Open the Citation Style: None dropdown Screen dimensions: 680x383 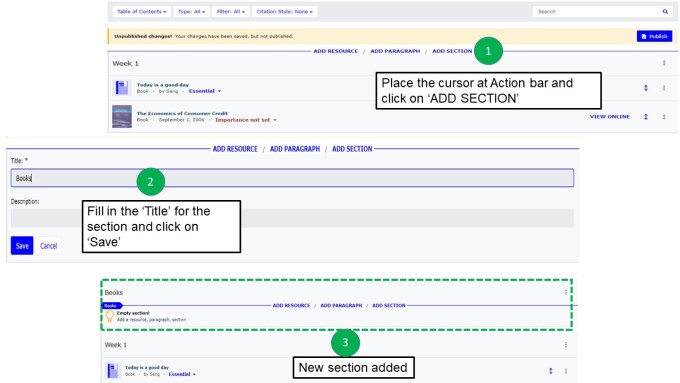[284, 12]
